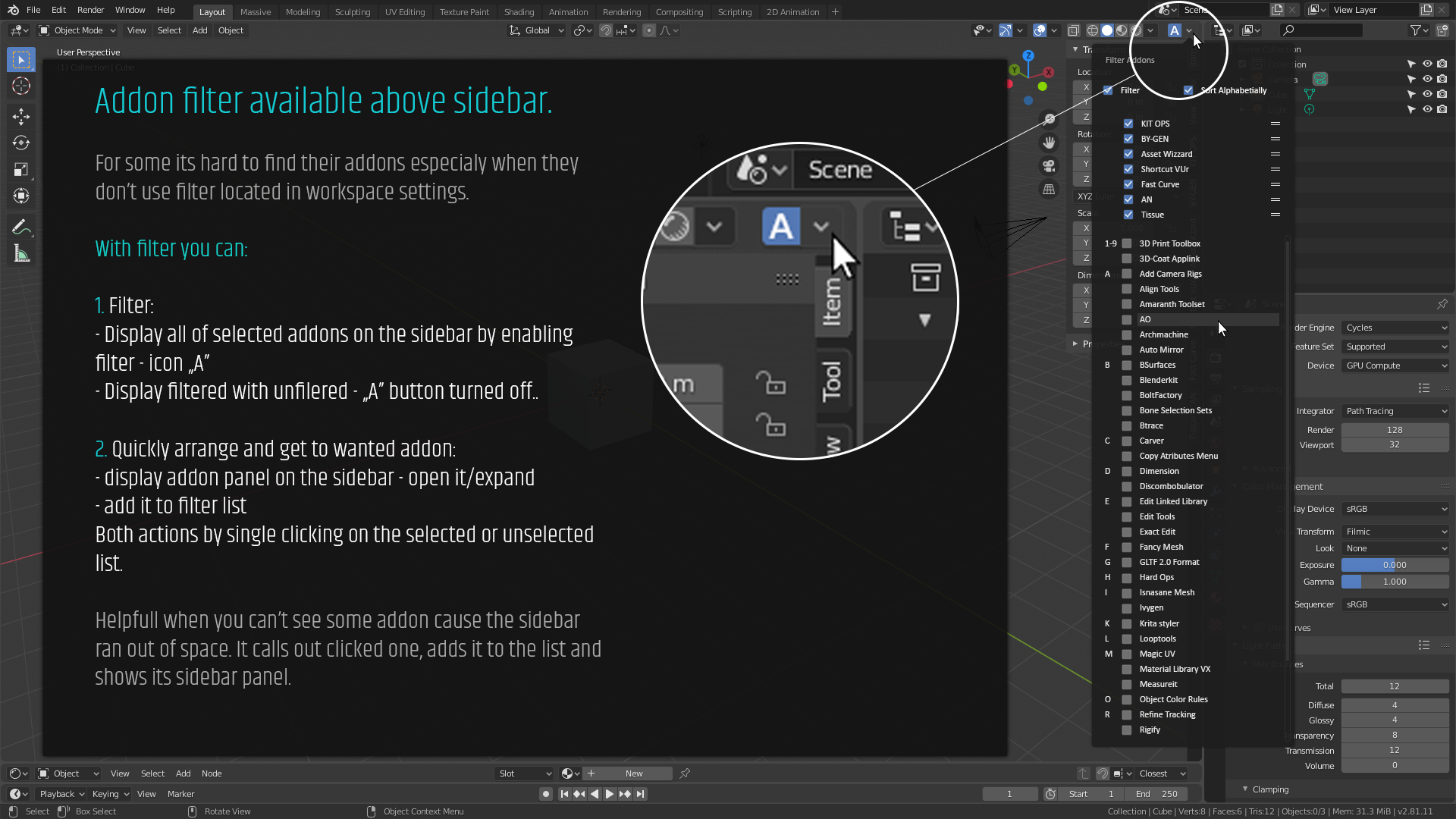Pin the node editor with the pin icon
Image resolution: width=1456 pixels, height=819 pixels.
685,773
